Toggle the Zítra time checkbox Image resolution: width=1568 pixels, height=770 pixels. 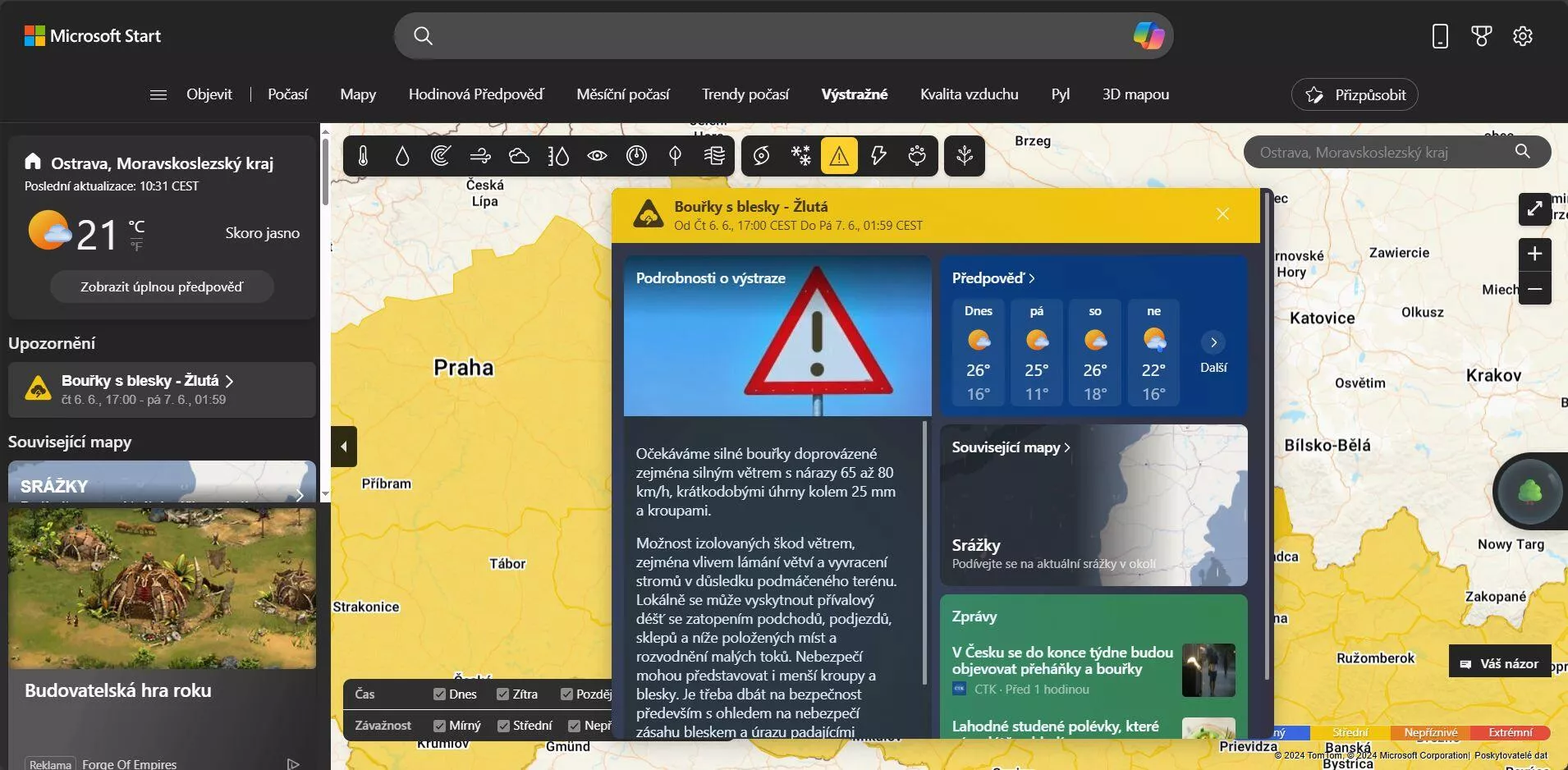tap(503, 694)
